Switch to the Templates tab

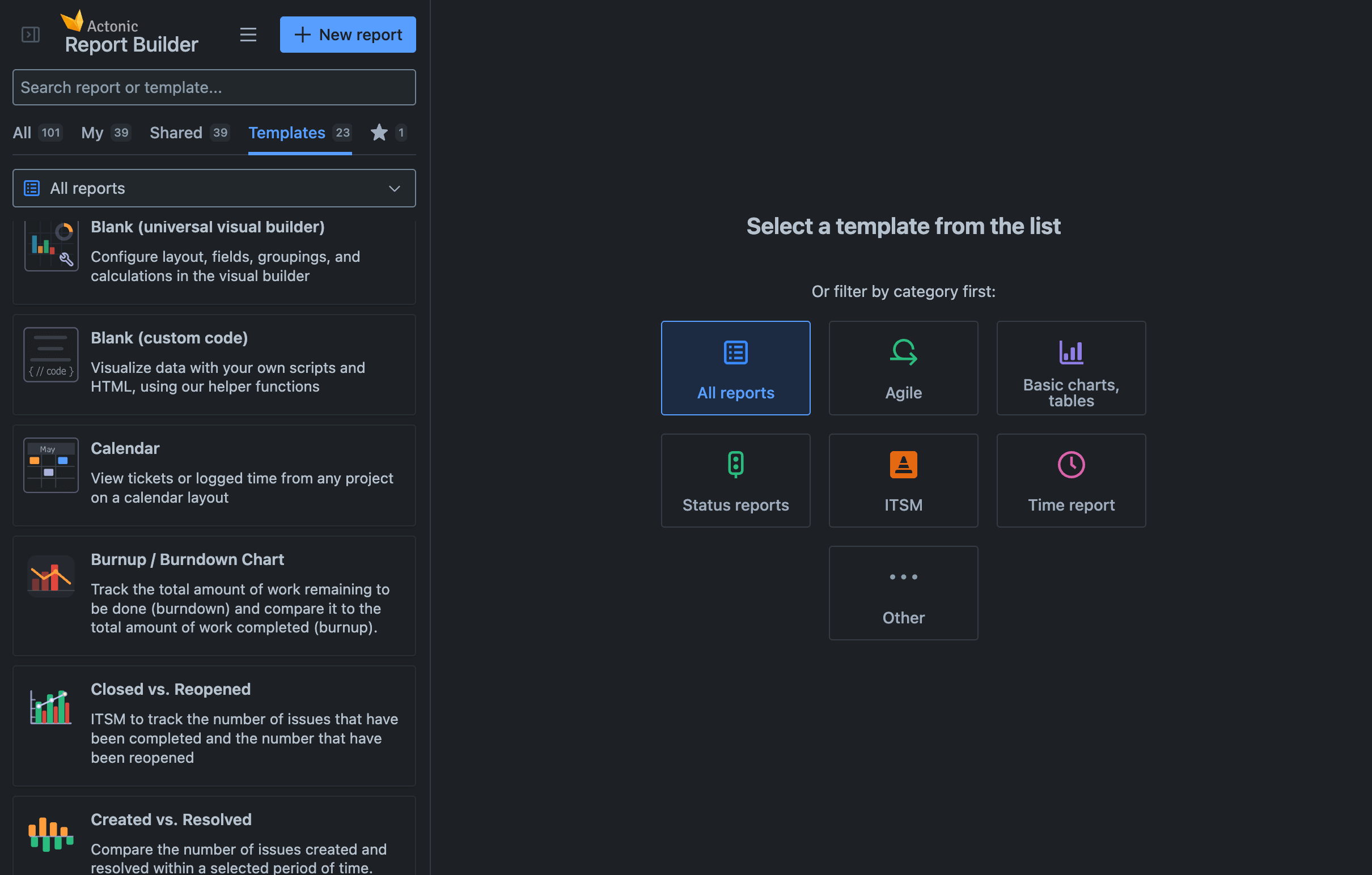point(287,133)
